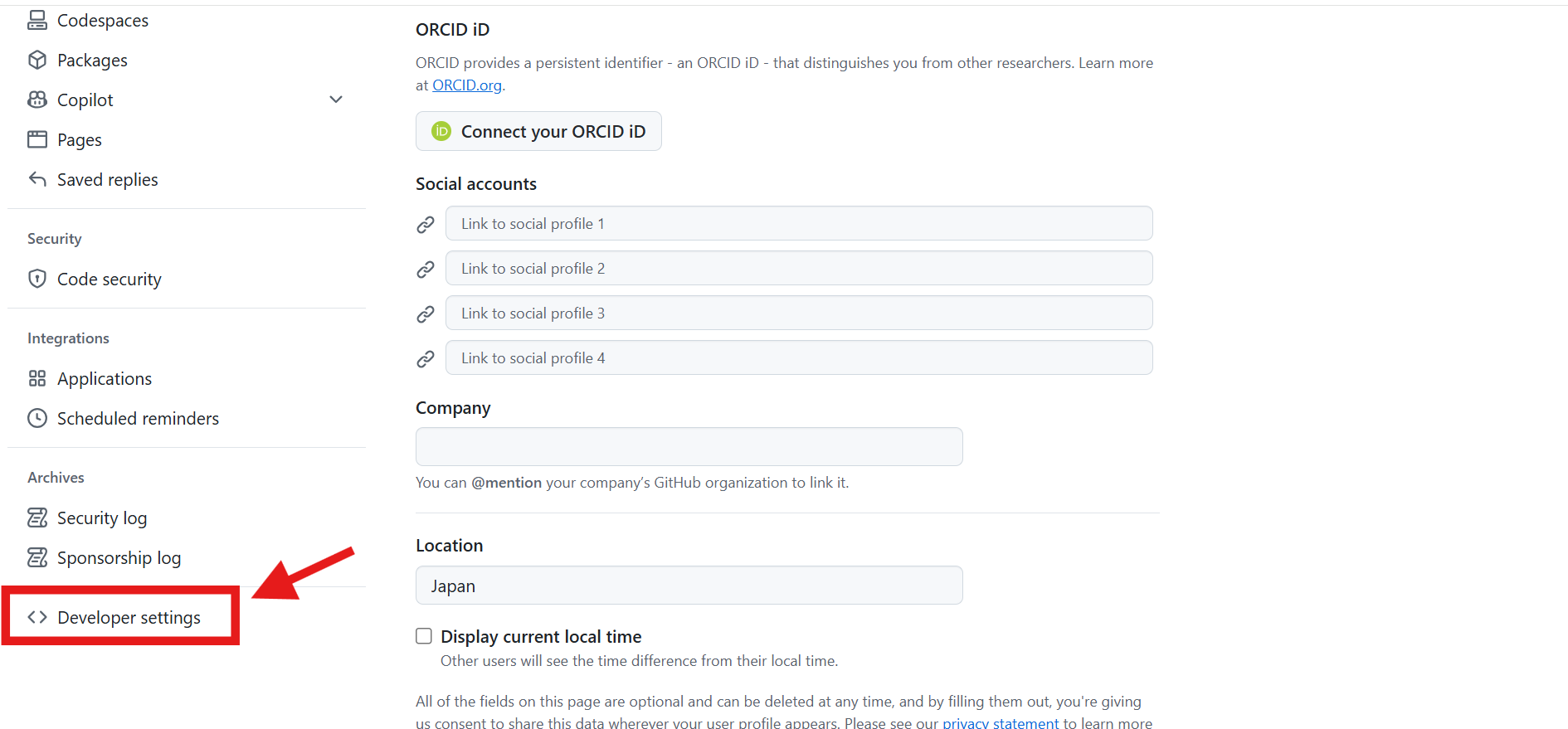
Task: Click the Location field containing Japan
Action: [689, 586]
